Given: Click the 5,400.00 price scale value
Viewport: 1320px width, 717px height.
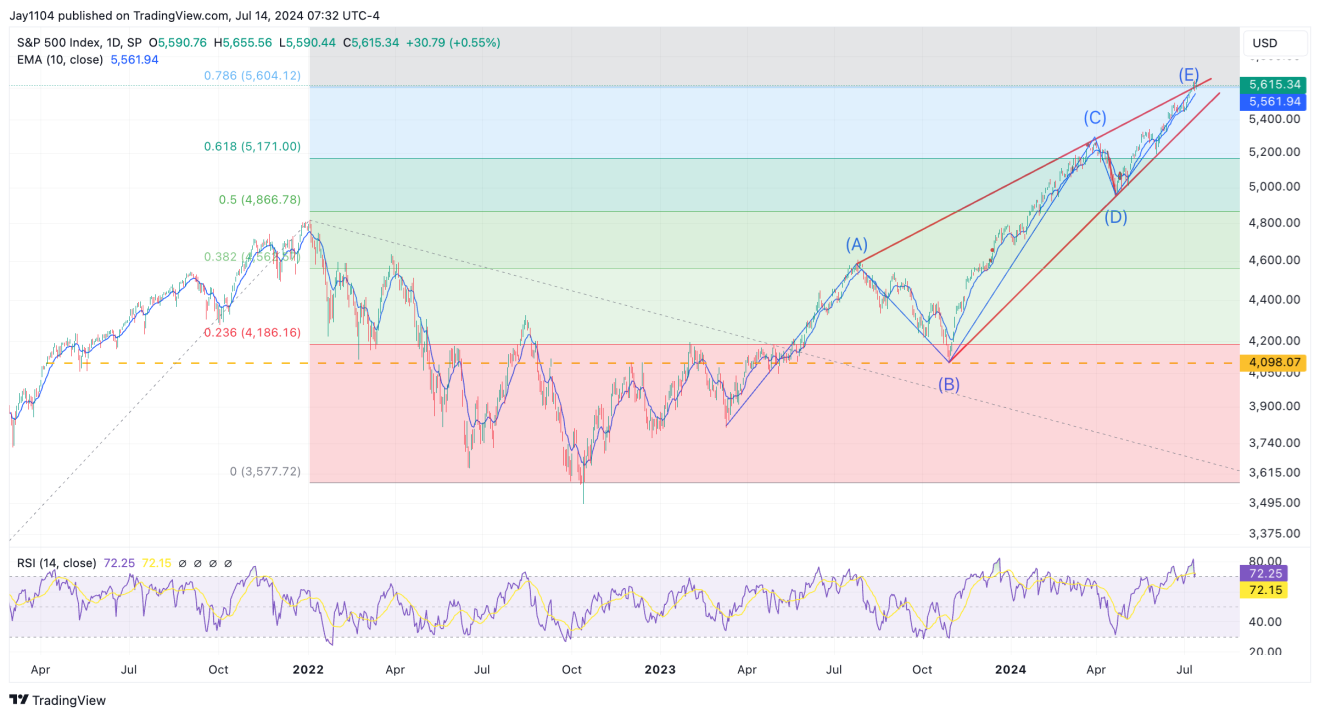Looking at the screenshot, I should point(1273,119).
